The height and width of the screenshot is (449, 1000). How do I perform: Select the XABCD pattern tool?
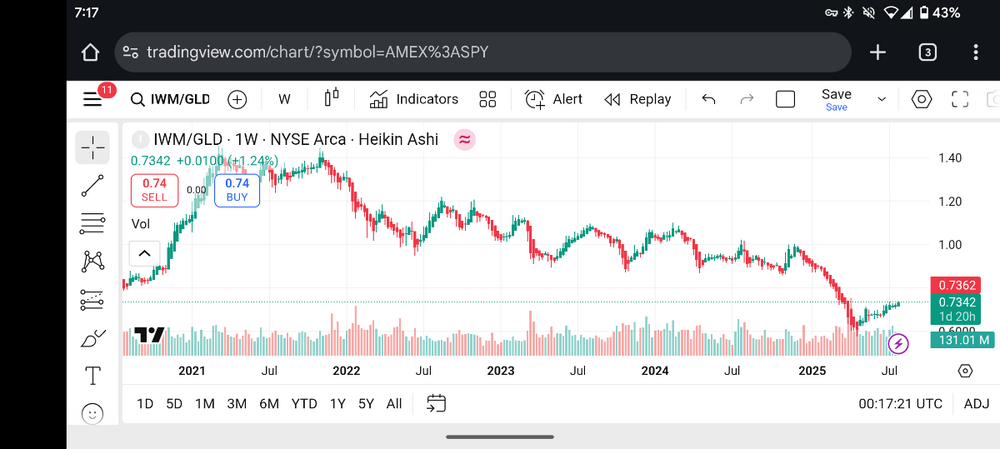pyautogui.click(x=93, y=261)
